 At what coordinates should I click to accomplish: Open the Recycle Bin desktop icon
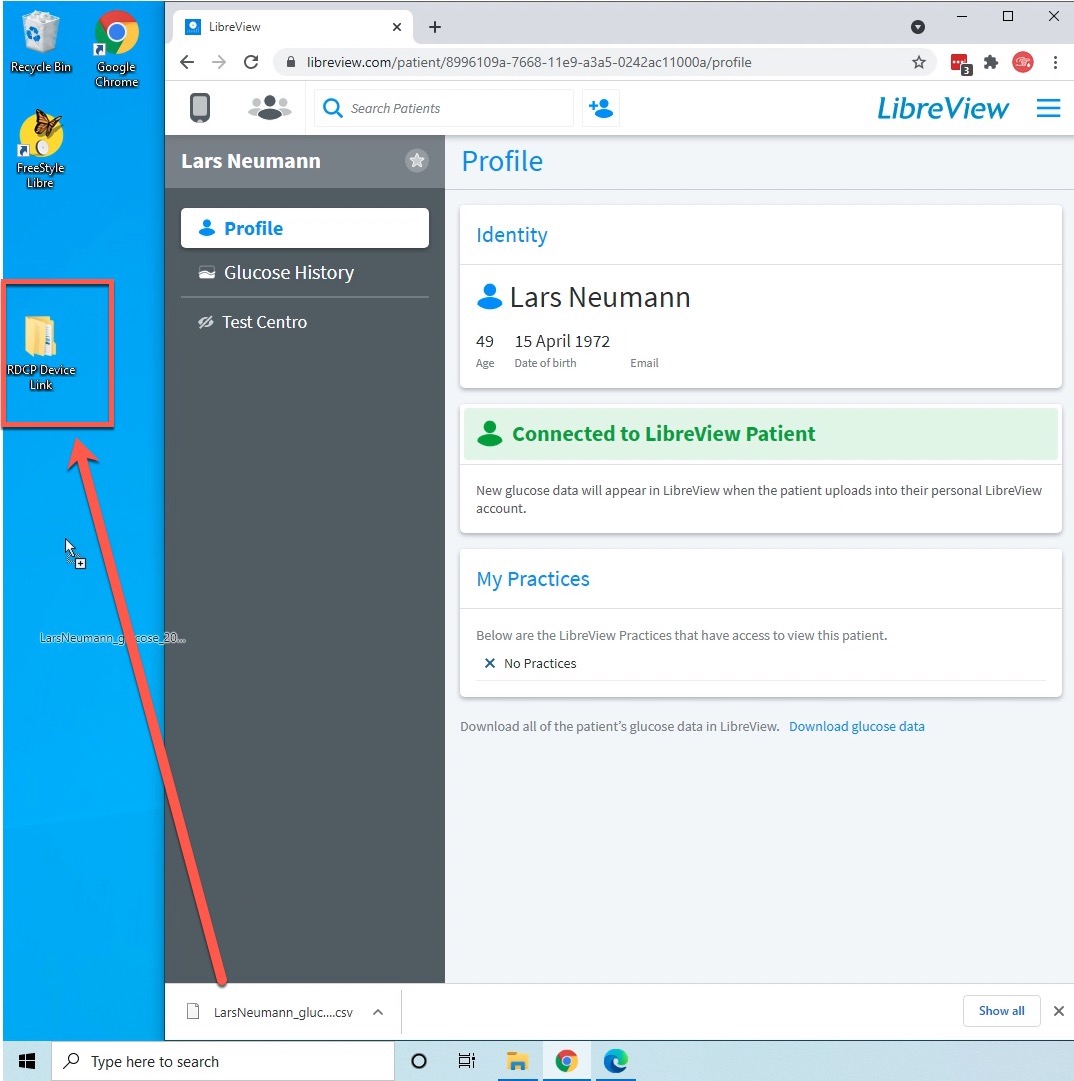pyautogui.click(x=40, y=43)
